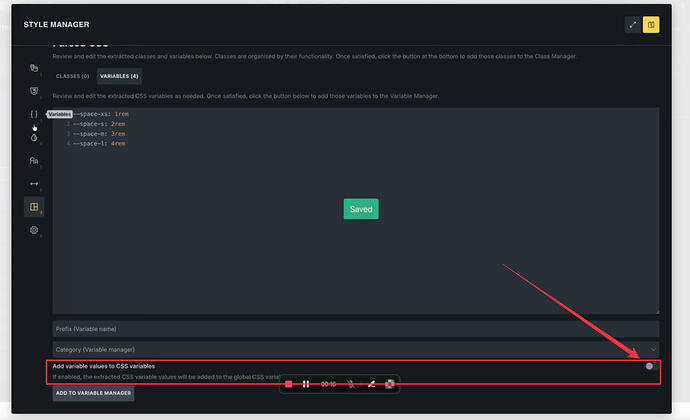This screenshot has height=420, width=690.
Task: Click the yellow dock panel button
Action: coord(651,25)
